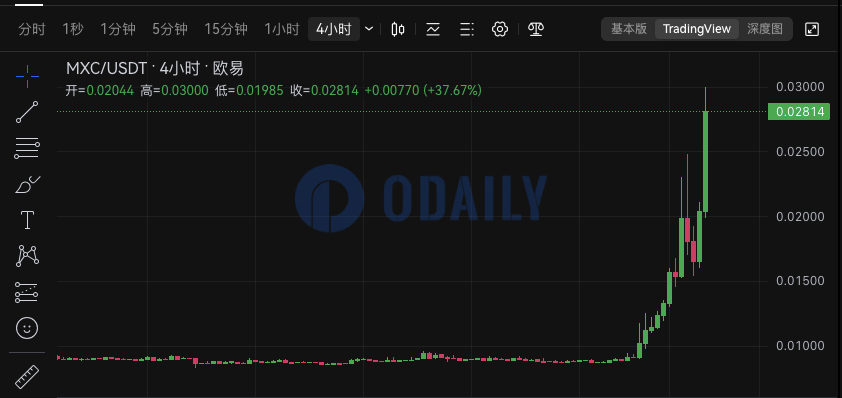Switch to 分时 time-sharing view
This screenshot has height=398, width=842.
tap(32, 29)
